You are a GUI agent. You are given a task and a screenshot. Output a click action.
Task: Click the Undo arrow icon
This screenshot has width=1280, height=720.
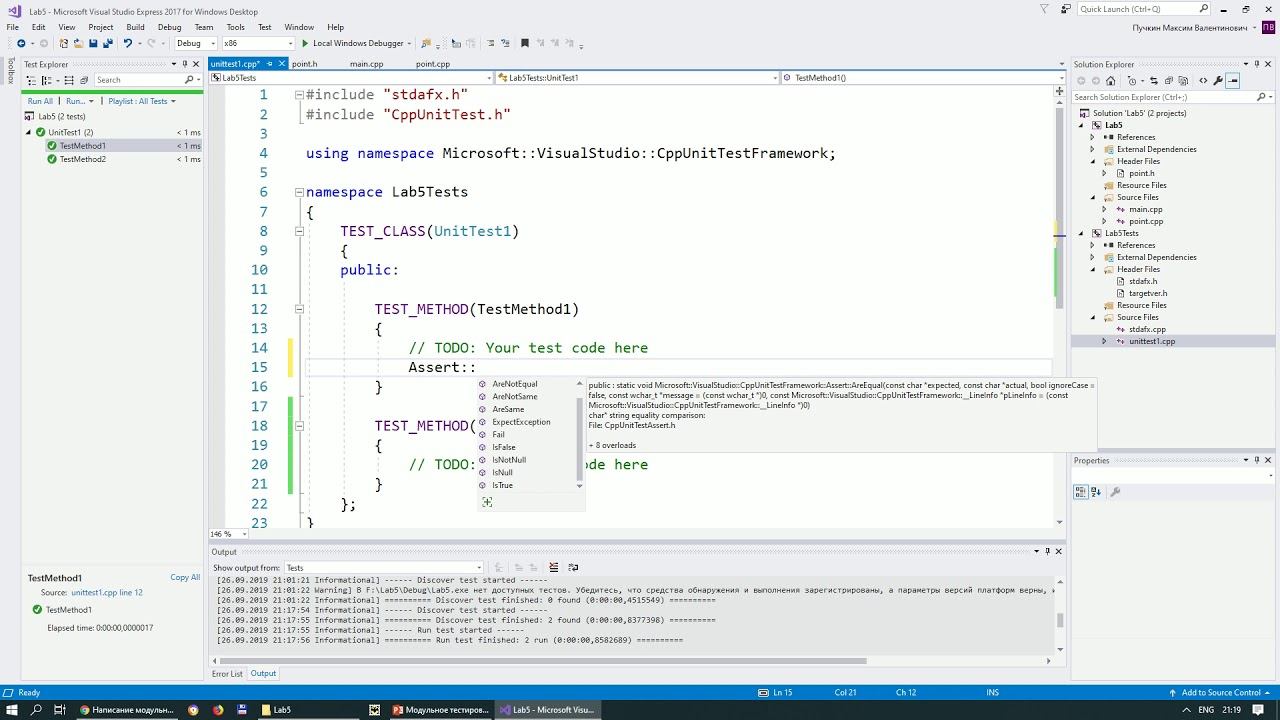tap(127, 44)
